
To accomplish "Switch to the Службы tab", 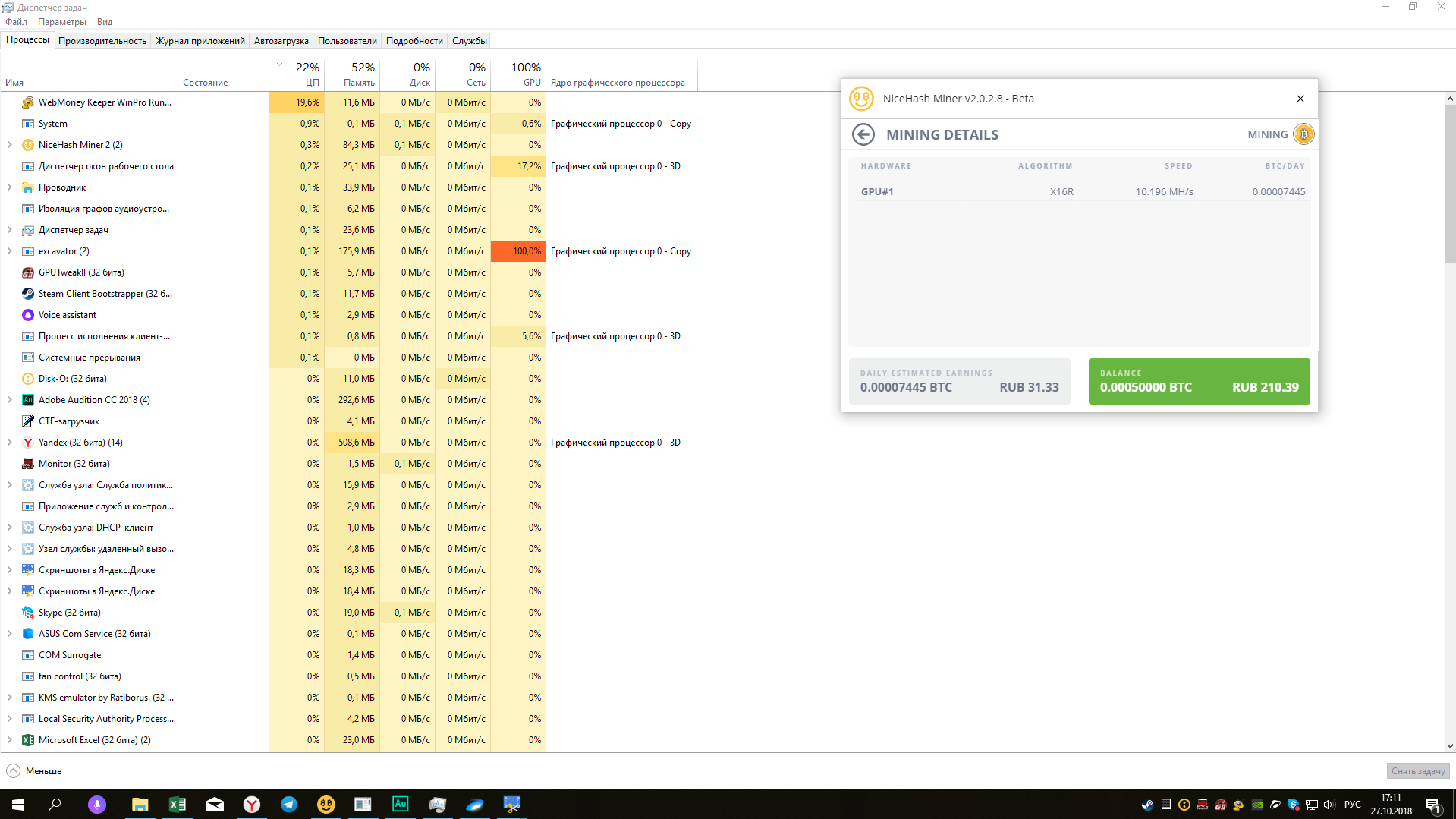I will [470, 41].
